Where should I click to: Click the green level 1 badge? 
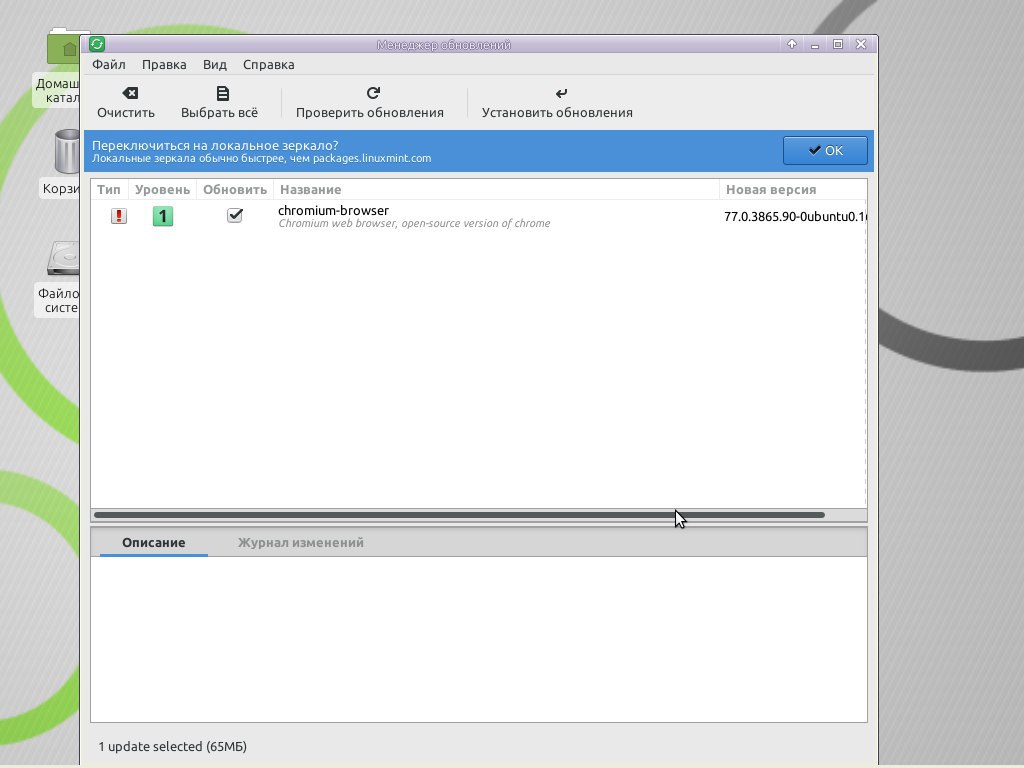pos(163,216)
